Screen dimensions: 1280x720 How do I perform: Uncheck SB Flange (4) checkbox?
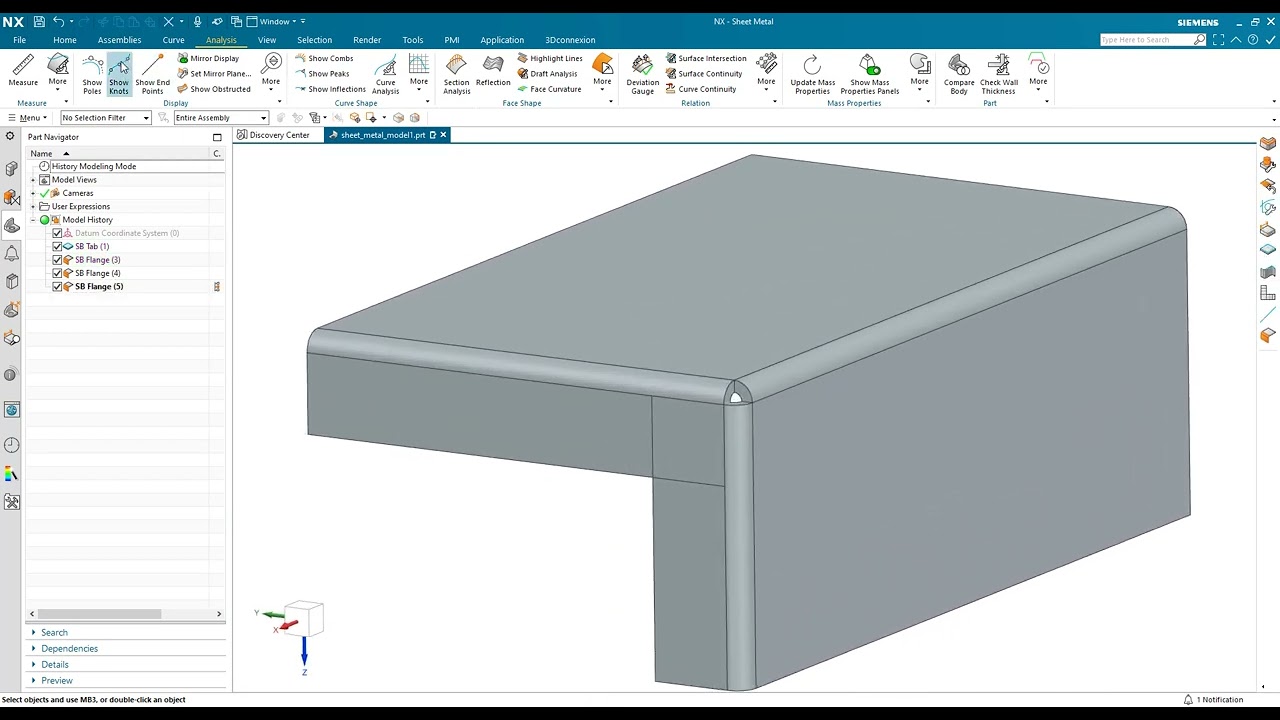(x=57, y=273)
